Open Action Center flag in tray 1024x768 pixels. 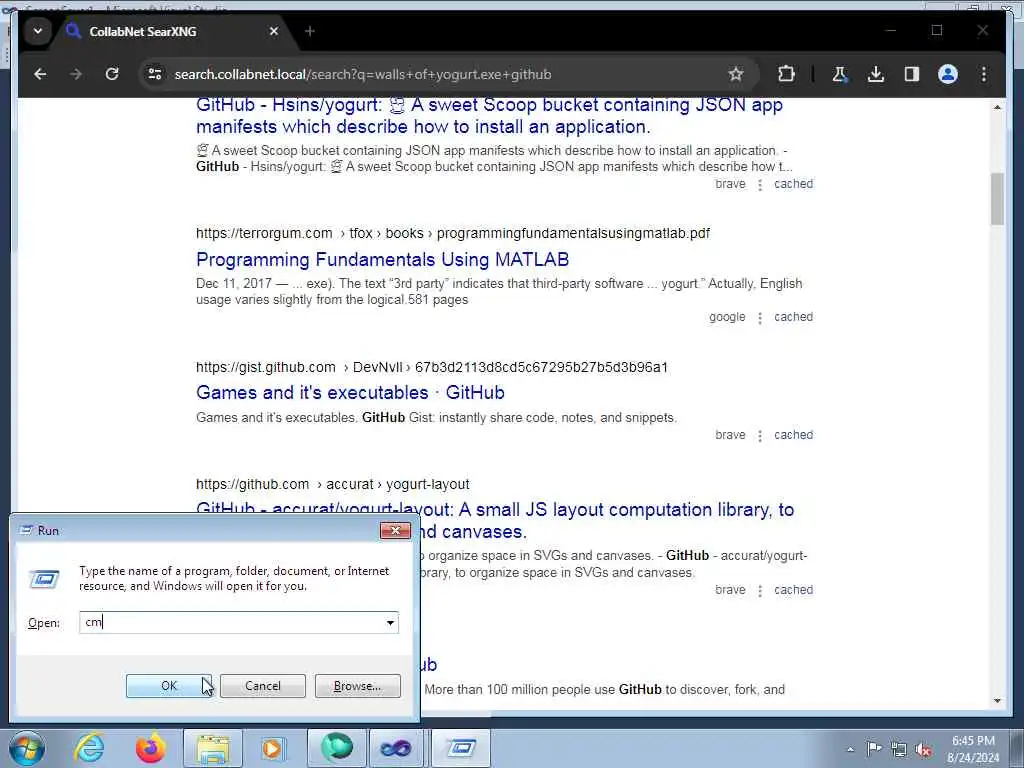tap(874, 748)
